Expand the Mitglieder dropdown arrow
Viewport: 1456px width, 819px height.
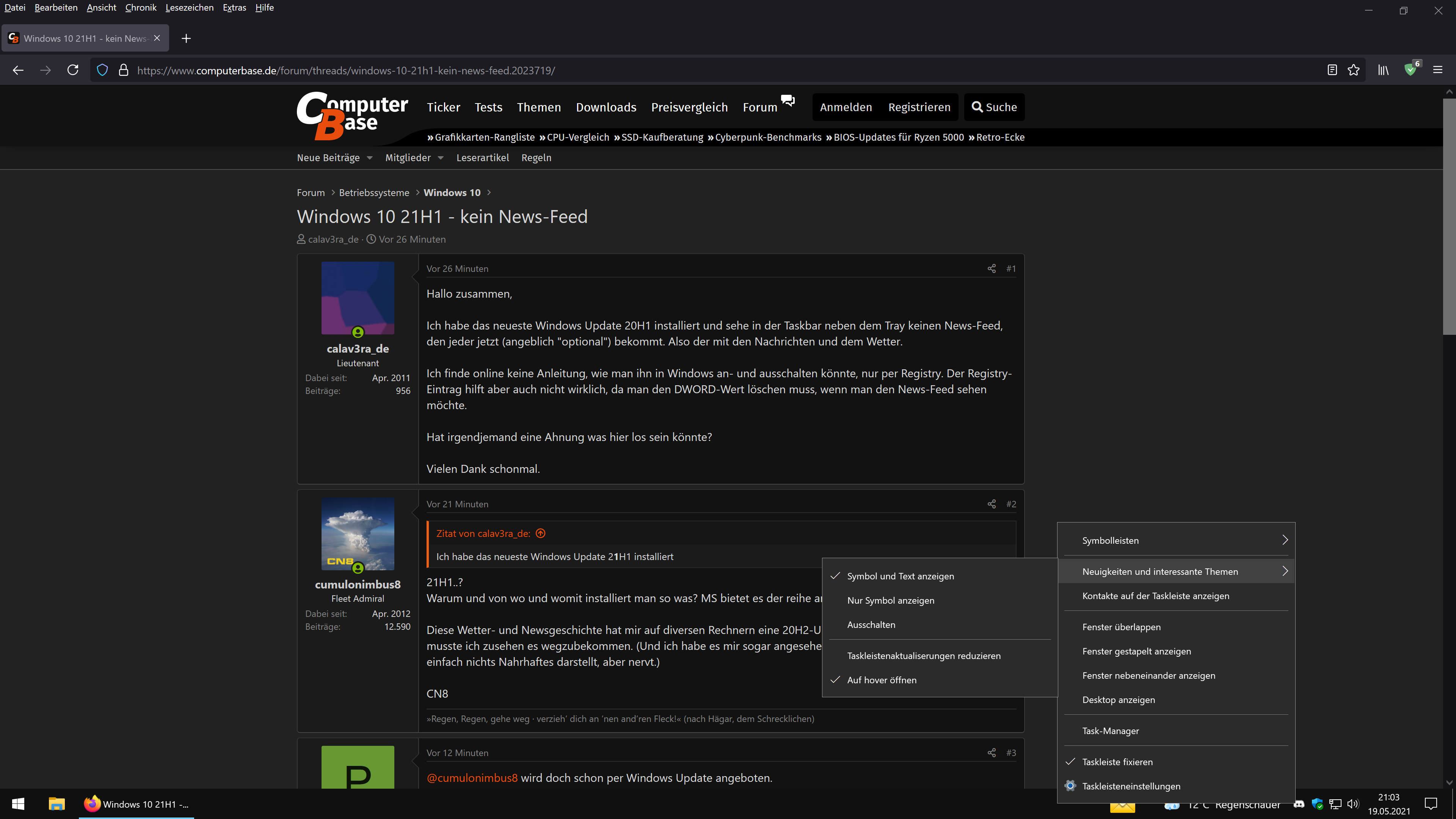pos(441,158)
